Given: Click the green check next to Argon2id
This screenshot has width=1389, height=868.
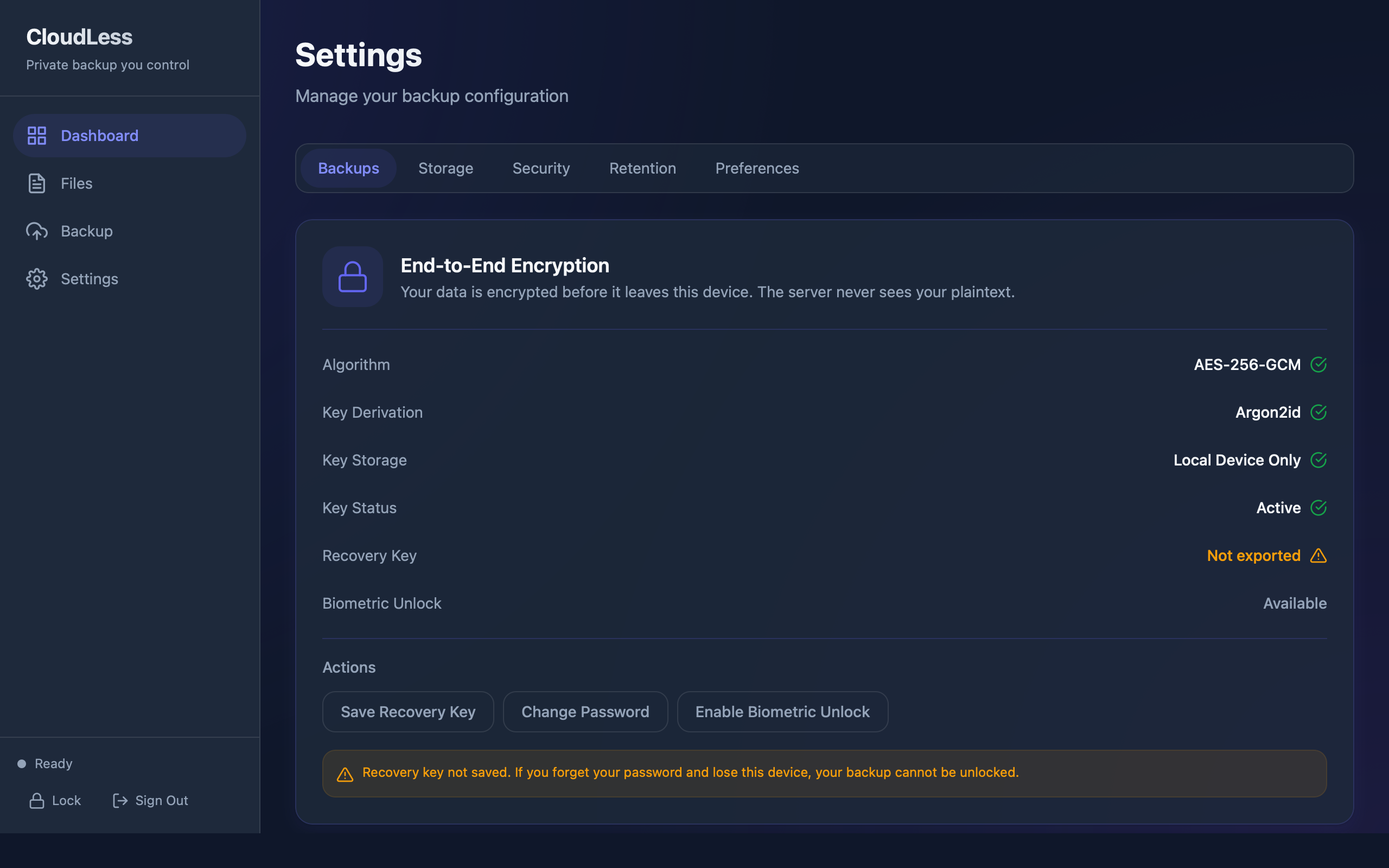Looking at the screenshot, I should coord(1318,412).
